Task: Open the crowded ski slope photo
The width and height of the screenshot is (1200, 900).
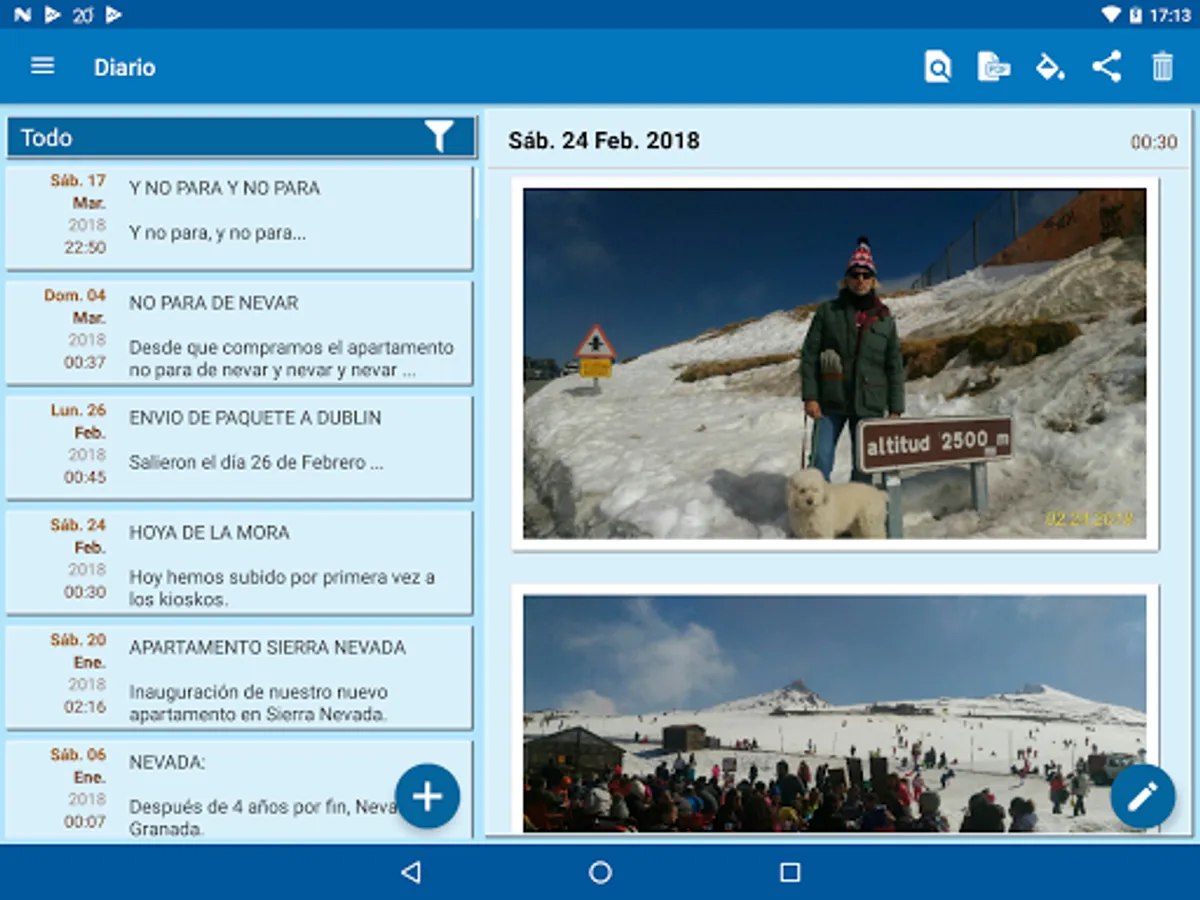Action: click(835, 712)
